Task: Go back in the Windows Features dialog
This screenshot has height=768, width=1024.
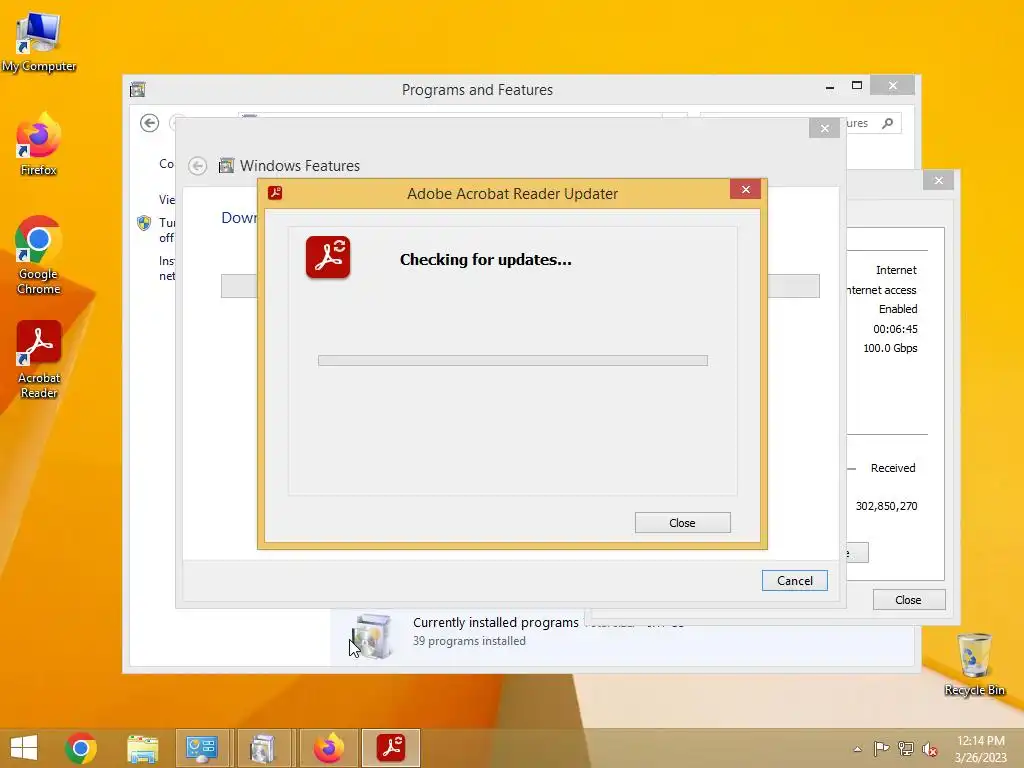Action: tap(197, 166)
